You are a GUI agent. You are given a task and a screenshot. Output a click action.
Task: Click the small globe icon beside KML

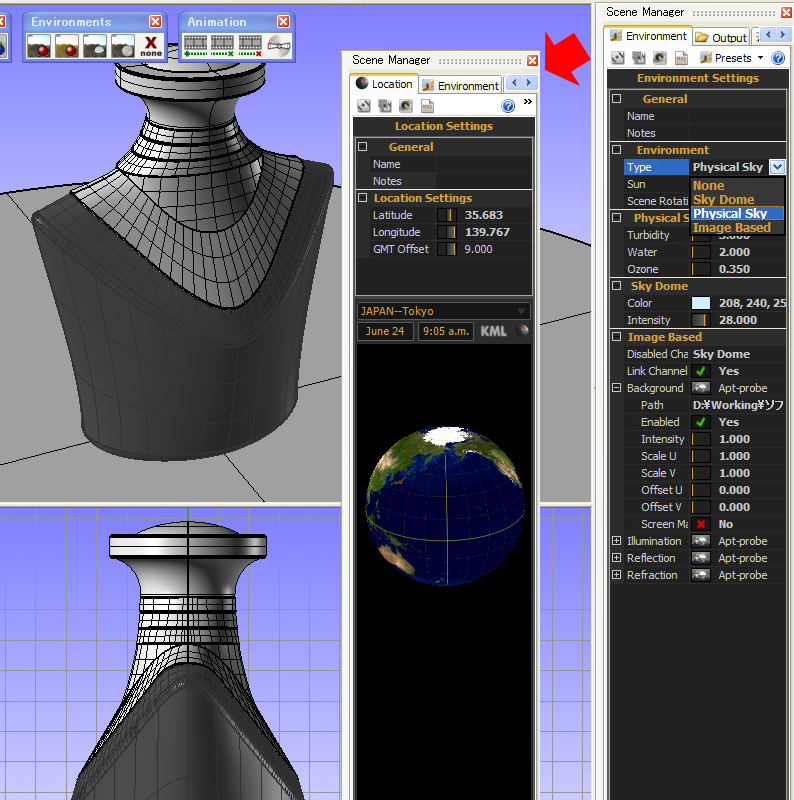520,331
